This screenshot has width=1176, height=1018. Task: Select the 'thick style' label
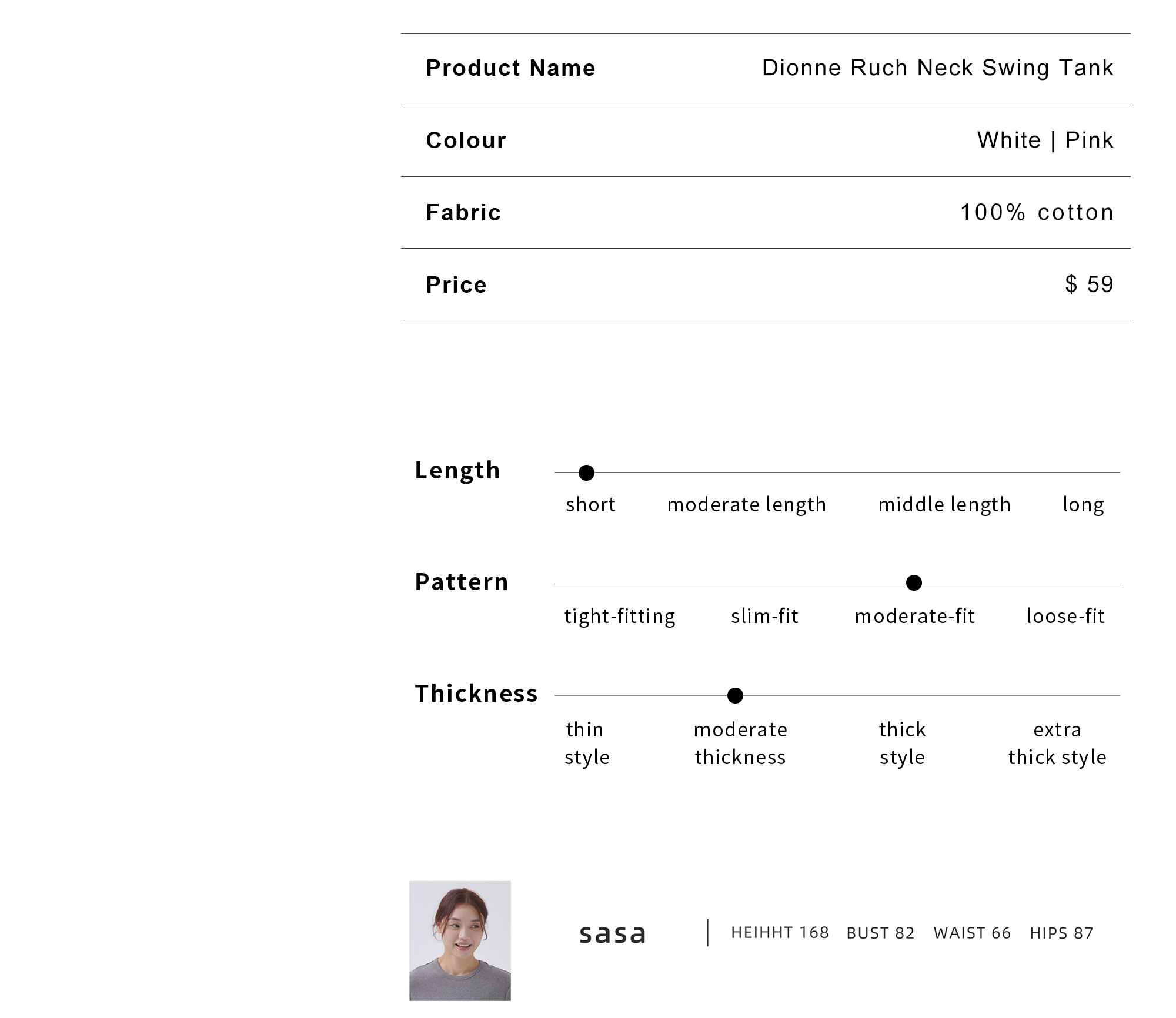(903, 744)
